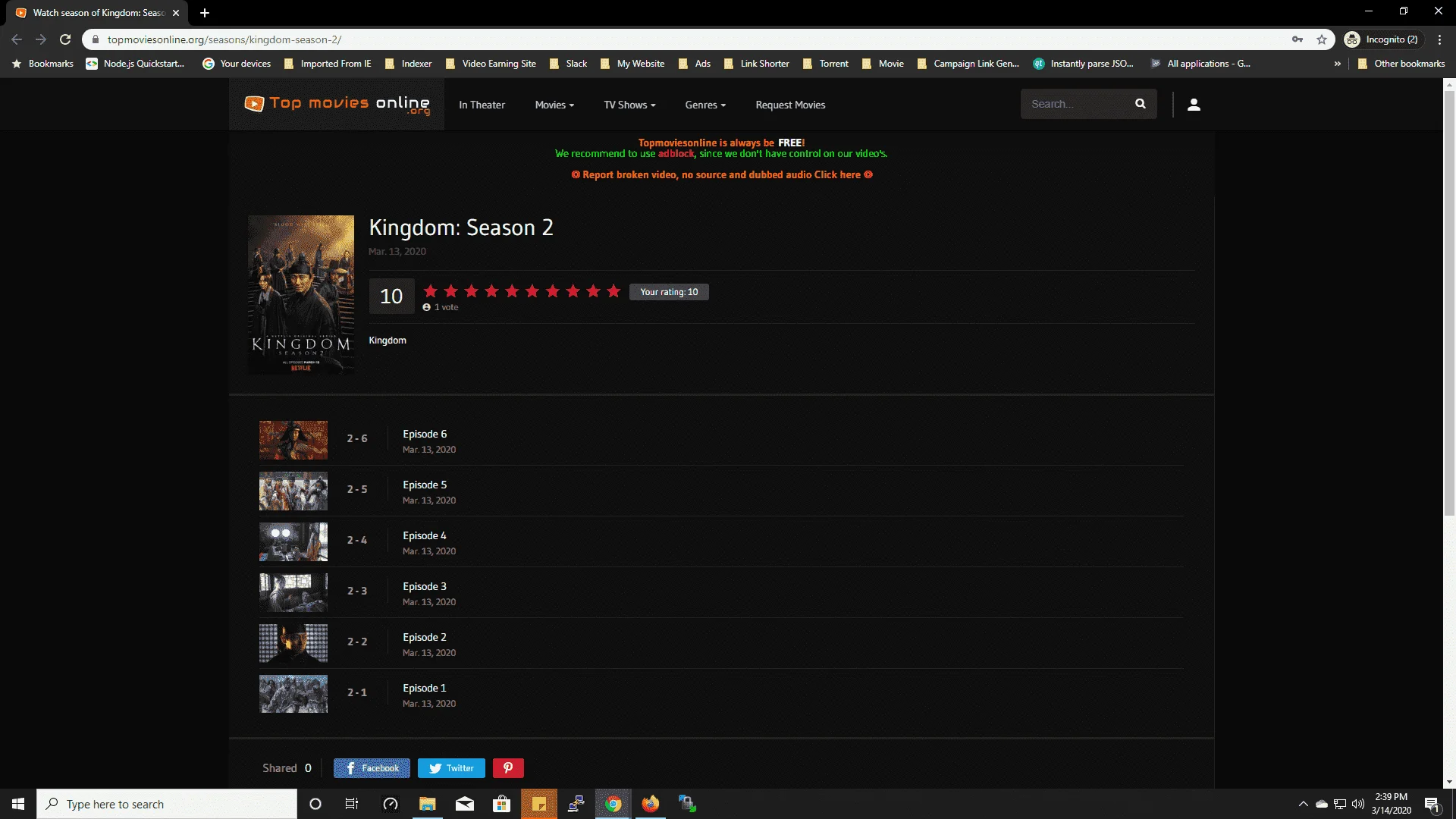Open the volume control in system tray
The image size is (1456, 819).
[1358, 804]
